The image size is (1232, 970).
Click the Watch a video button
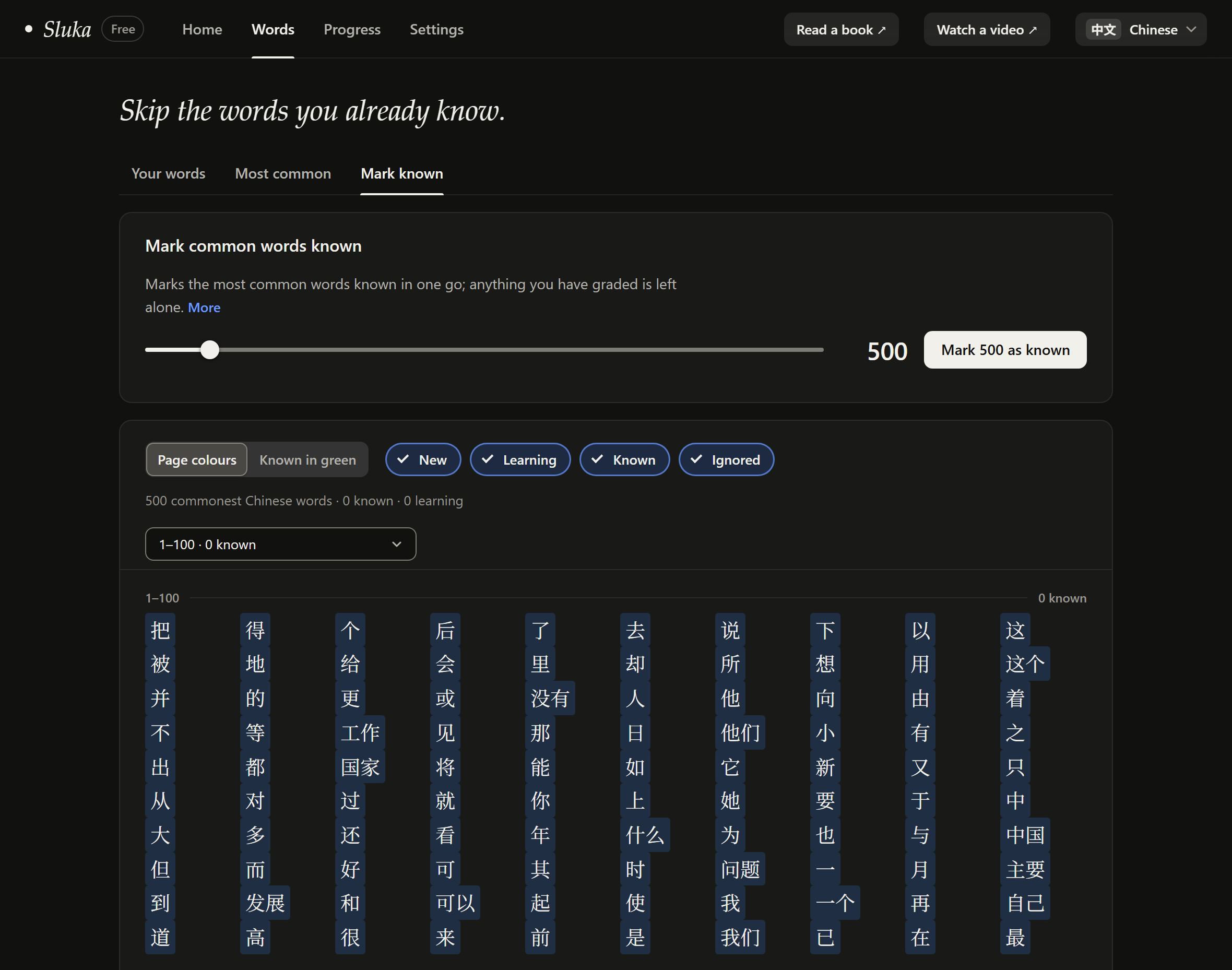coord(987,30)
